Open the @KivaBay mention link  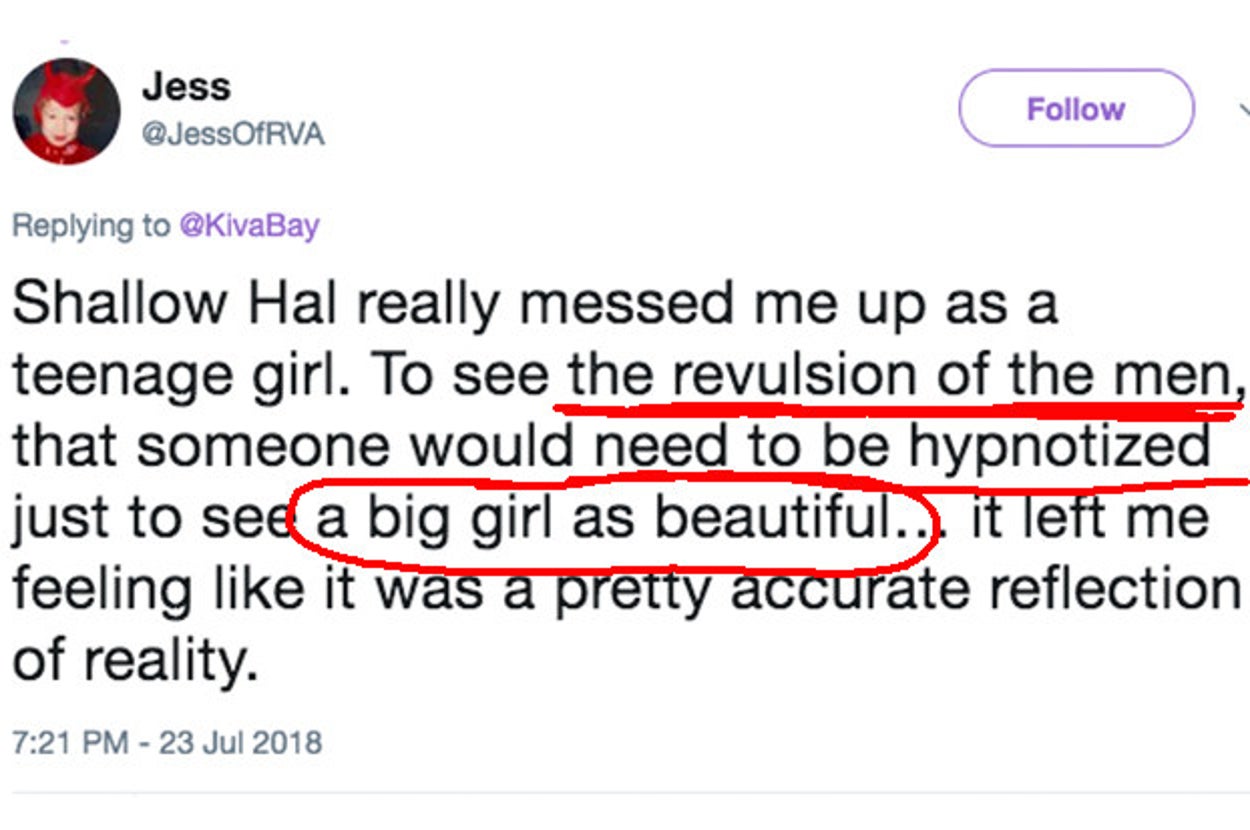(x=248, y=225)
